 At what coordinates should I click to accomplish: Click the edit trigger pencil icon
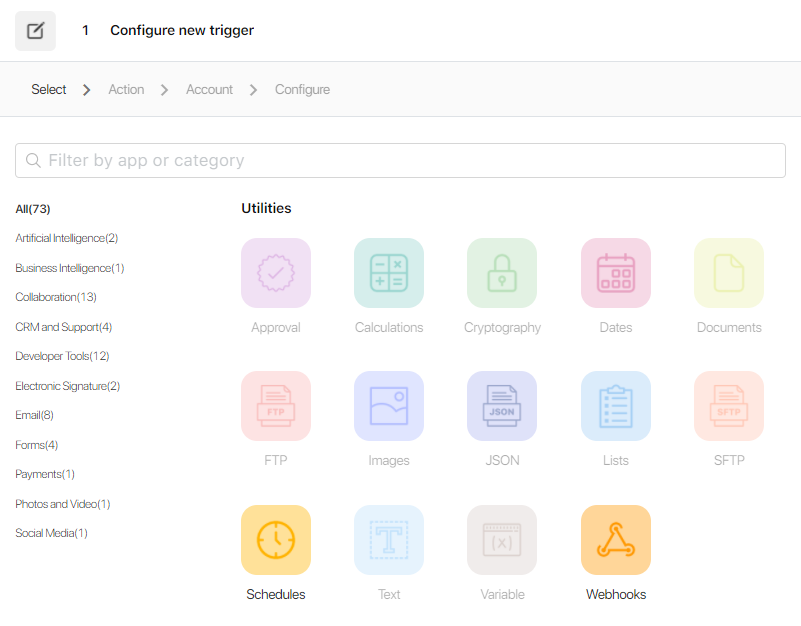click(x=35, y=31)
